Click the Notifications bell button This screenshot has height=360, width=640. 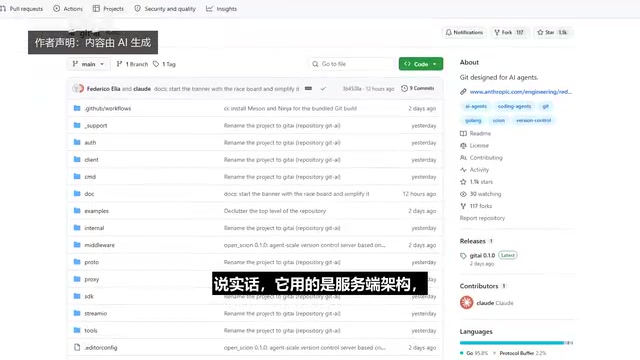[464, 32]
